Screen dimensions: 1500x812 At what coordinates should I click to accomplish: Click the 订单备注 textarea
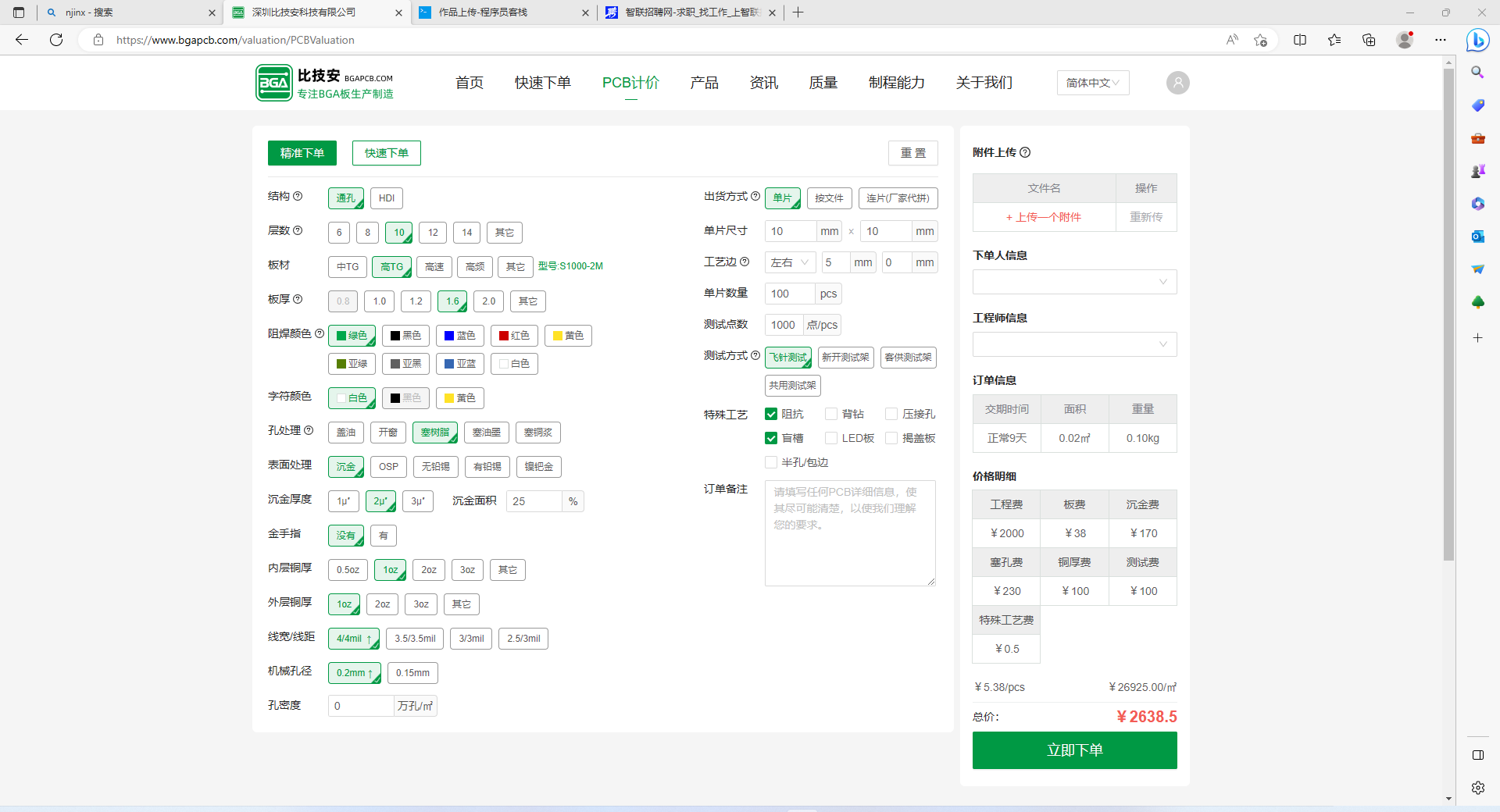click(x=850, y=533)
